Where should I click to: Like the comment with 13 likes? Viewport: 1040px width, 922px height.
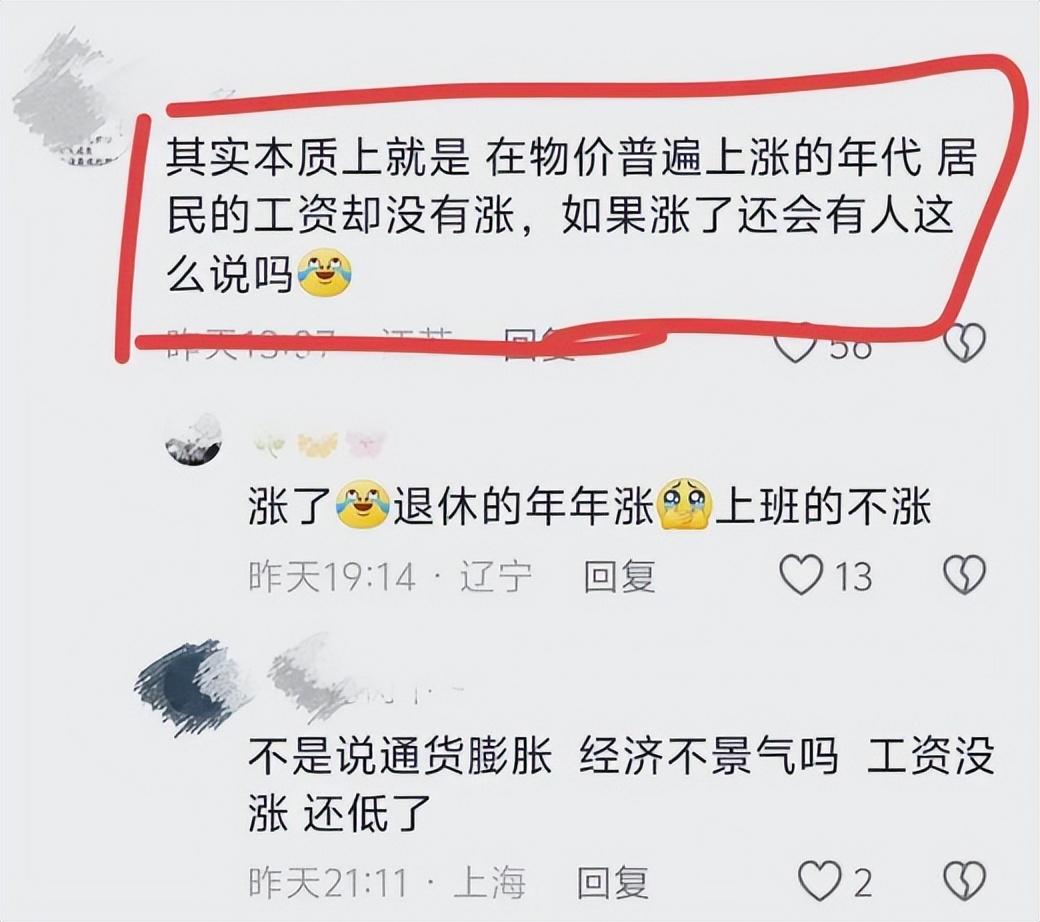click(801, 574)
